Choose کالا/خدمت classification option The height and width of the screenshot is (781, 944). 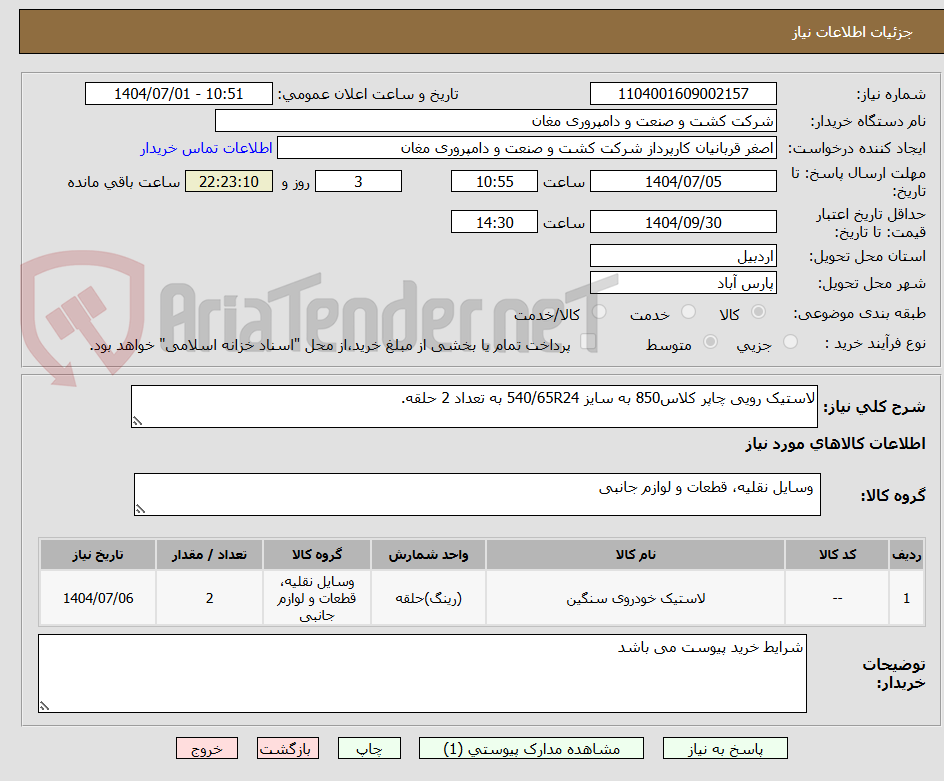599,312
